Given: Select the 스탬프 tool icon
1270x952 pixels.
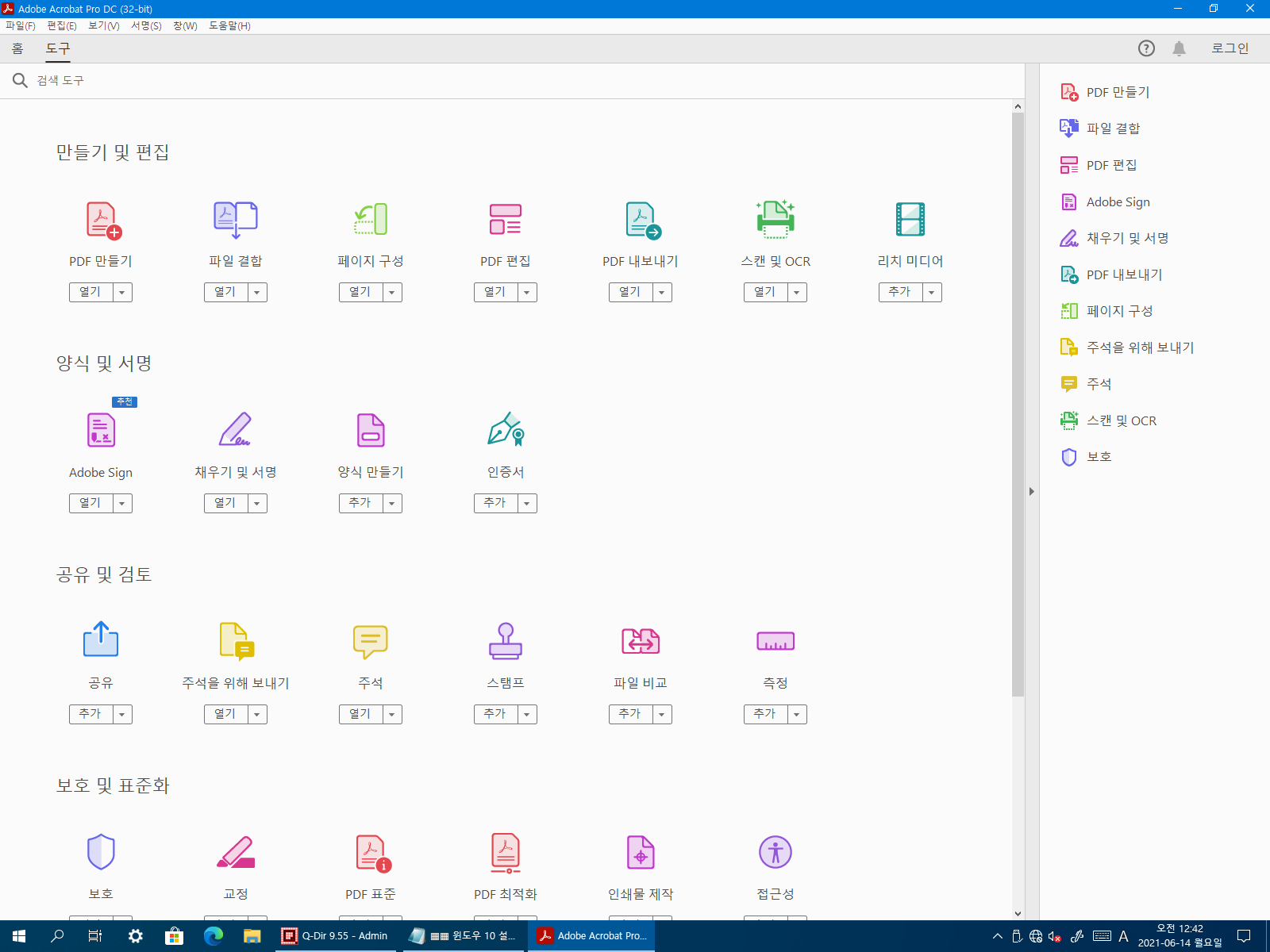Looking at the screenshot, I should pyautogui.click(x=506, y=641).
